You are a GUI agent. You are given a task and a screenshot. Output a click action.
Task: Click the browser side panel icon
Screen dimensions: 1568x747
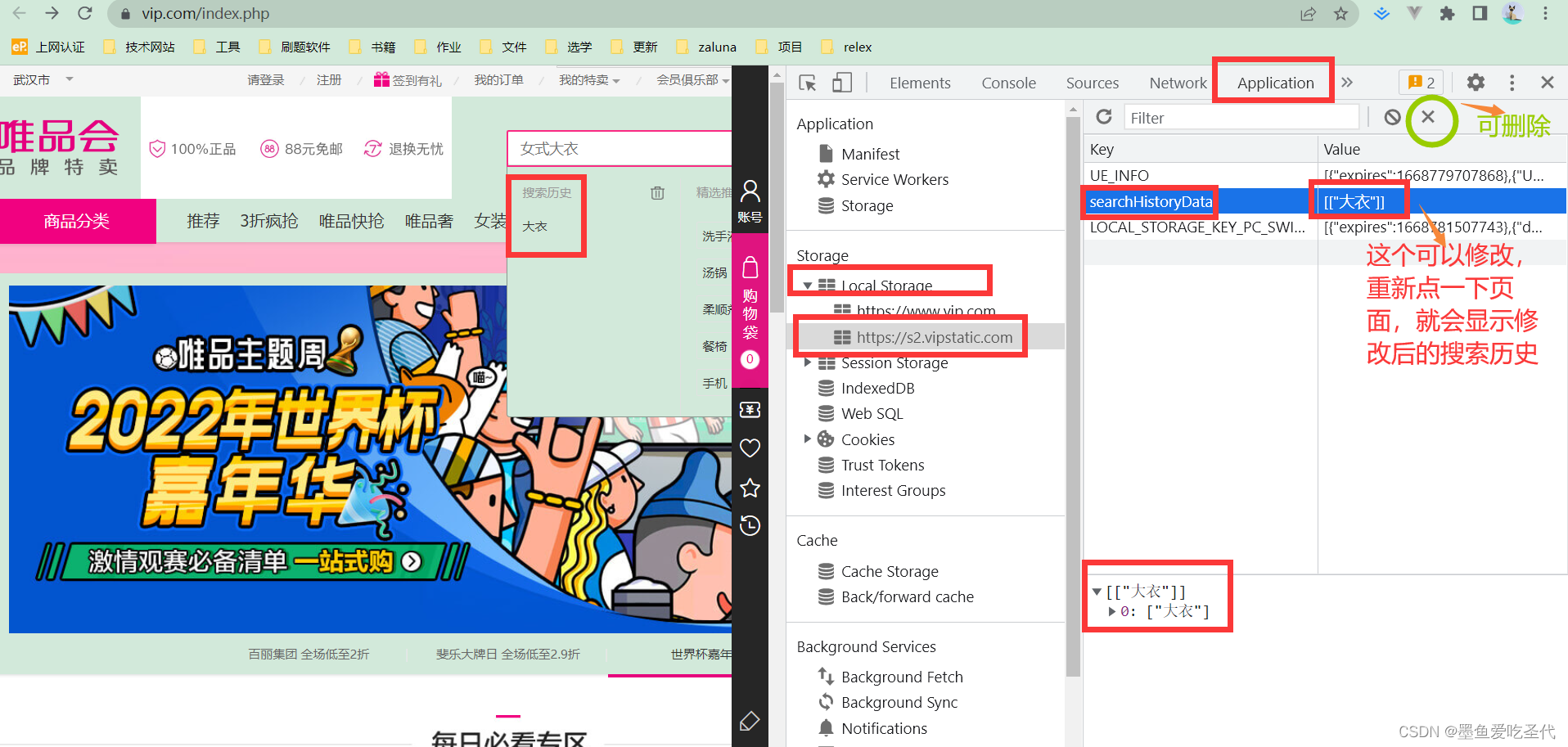tap(1480, 13)
